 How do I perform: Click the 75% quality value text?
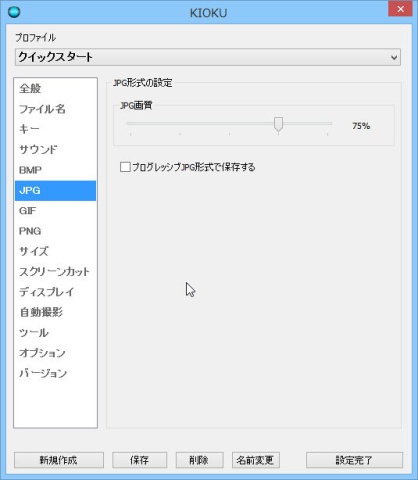tap(361, 126)
